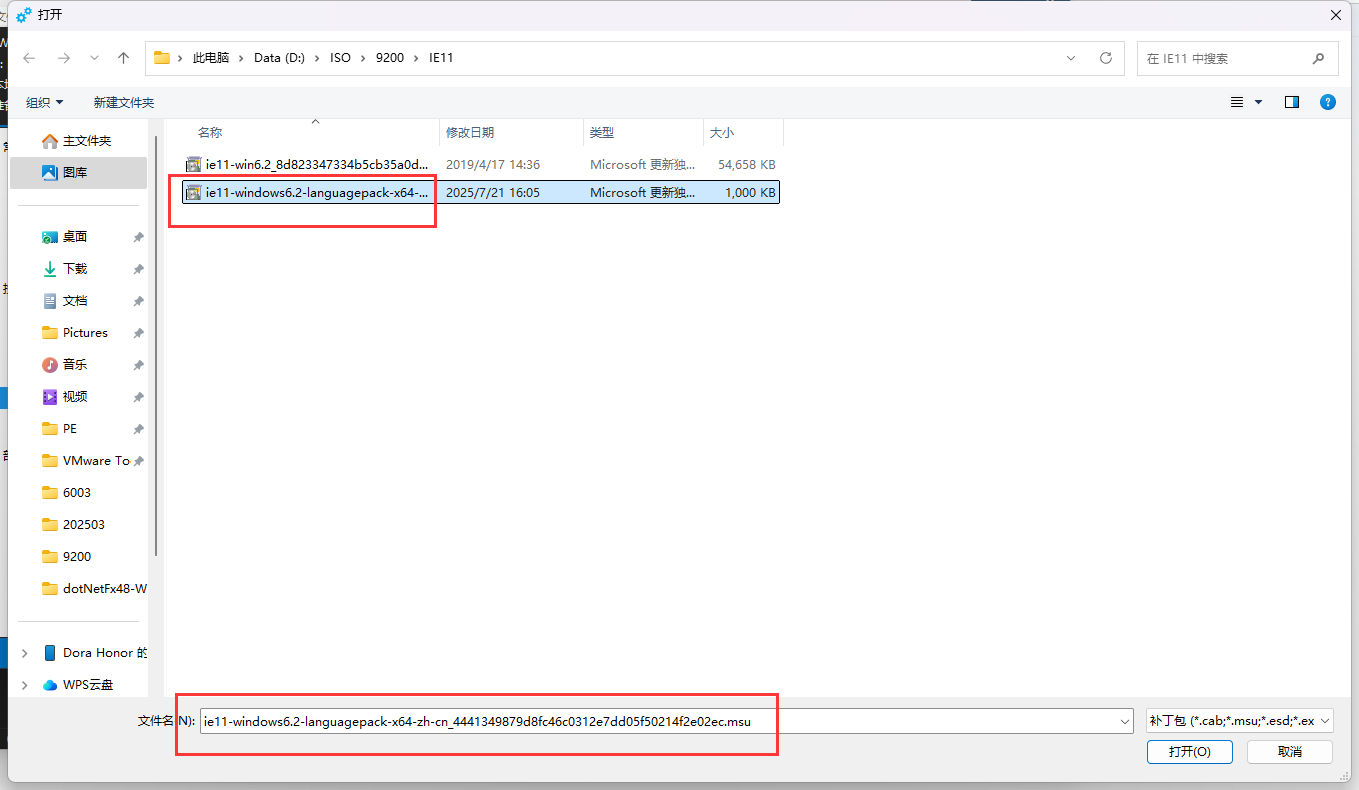1359x790 pixels.
Task: Sort files by 类型 column
Action: point(601,132)
